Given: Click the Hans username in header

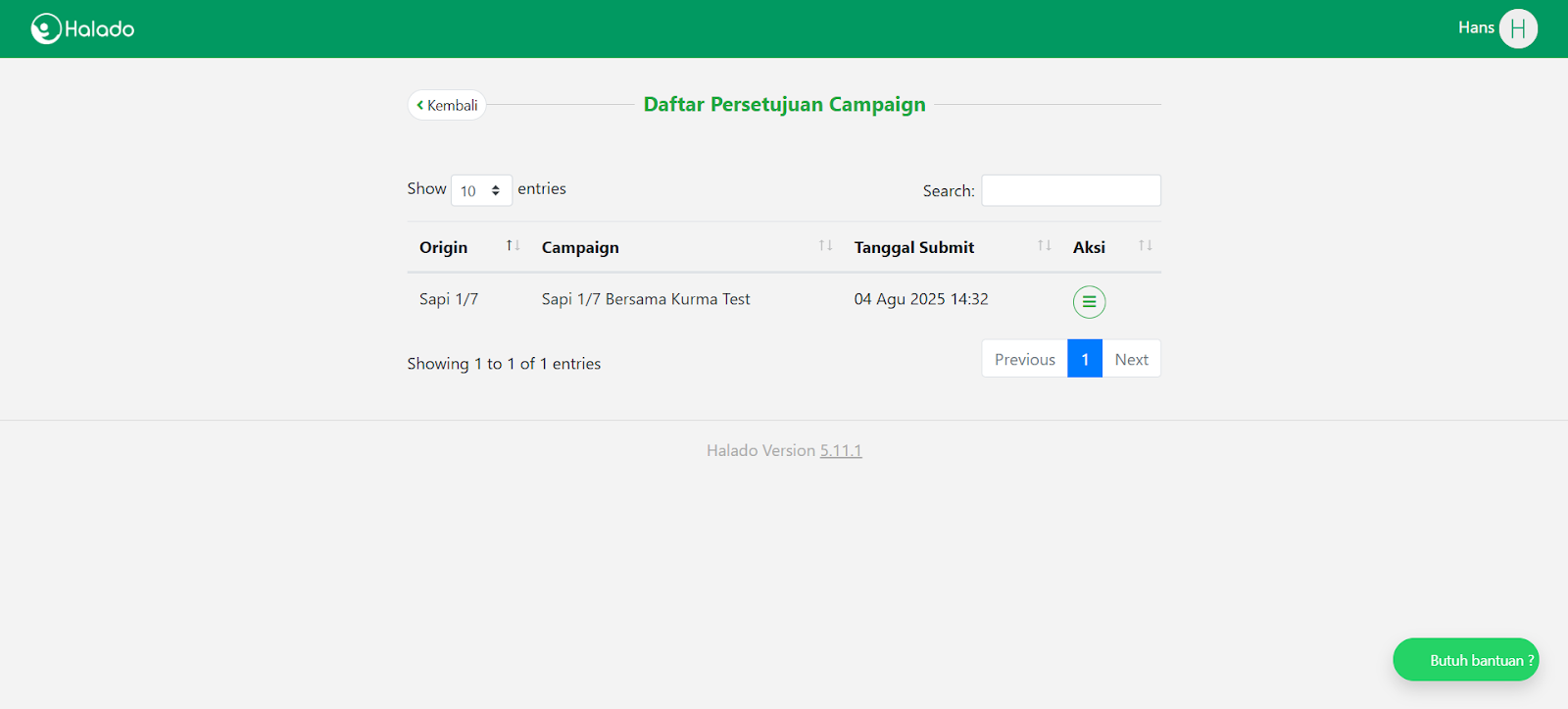Looking at the screenshot, I should point(1475,27).
